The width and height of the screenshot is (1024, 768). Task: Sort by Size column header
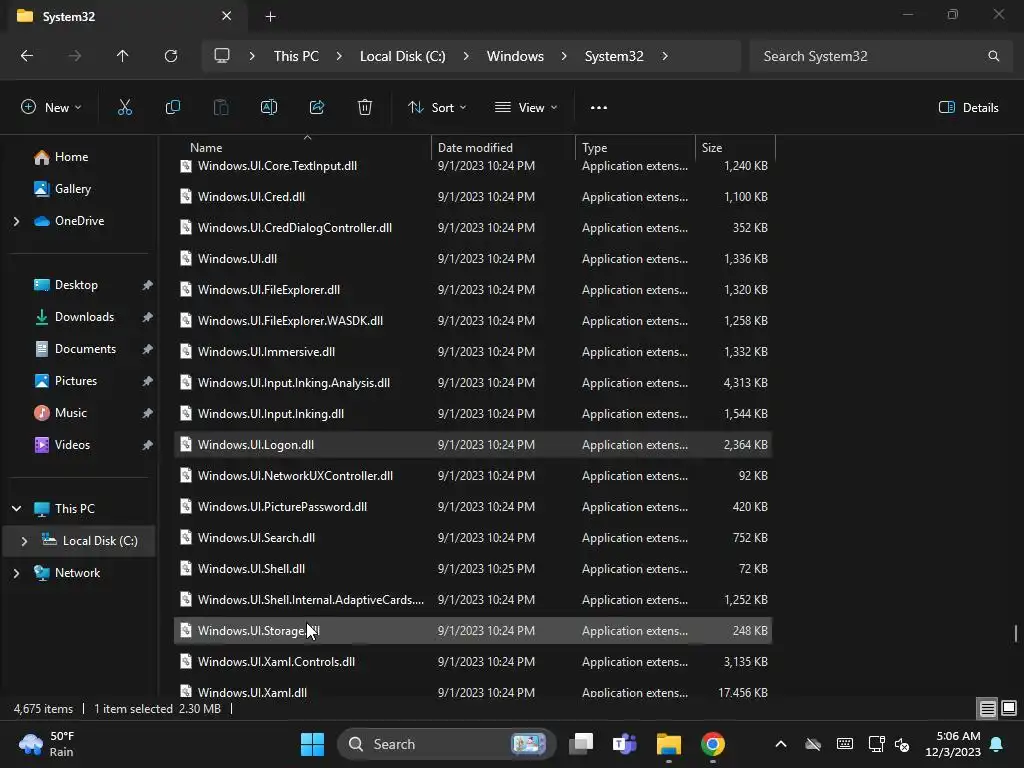pyautogui.click(x=735, y=148)
